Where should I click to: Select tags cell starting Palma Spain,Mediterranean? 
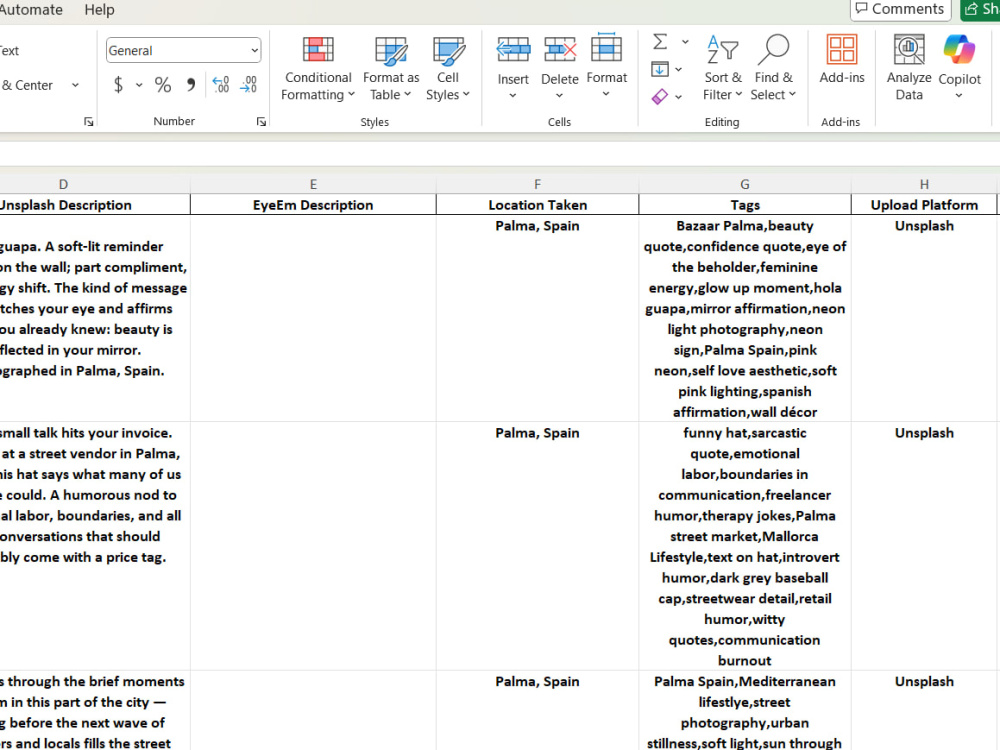(x=745, y=710)
